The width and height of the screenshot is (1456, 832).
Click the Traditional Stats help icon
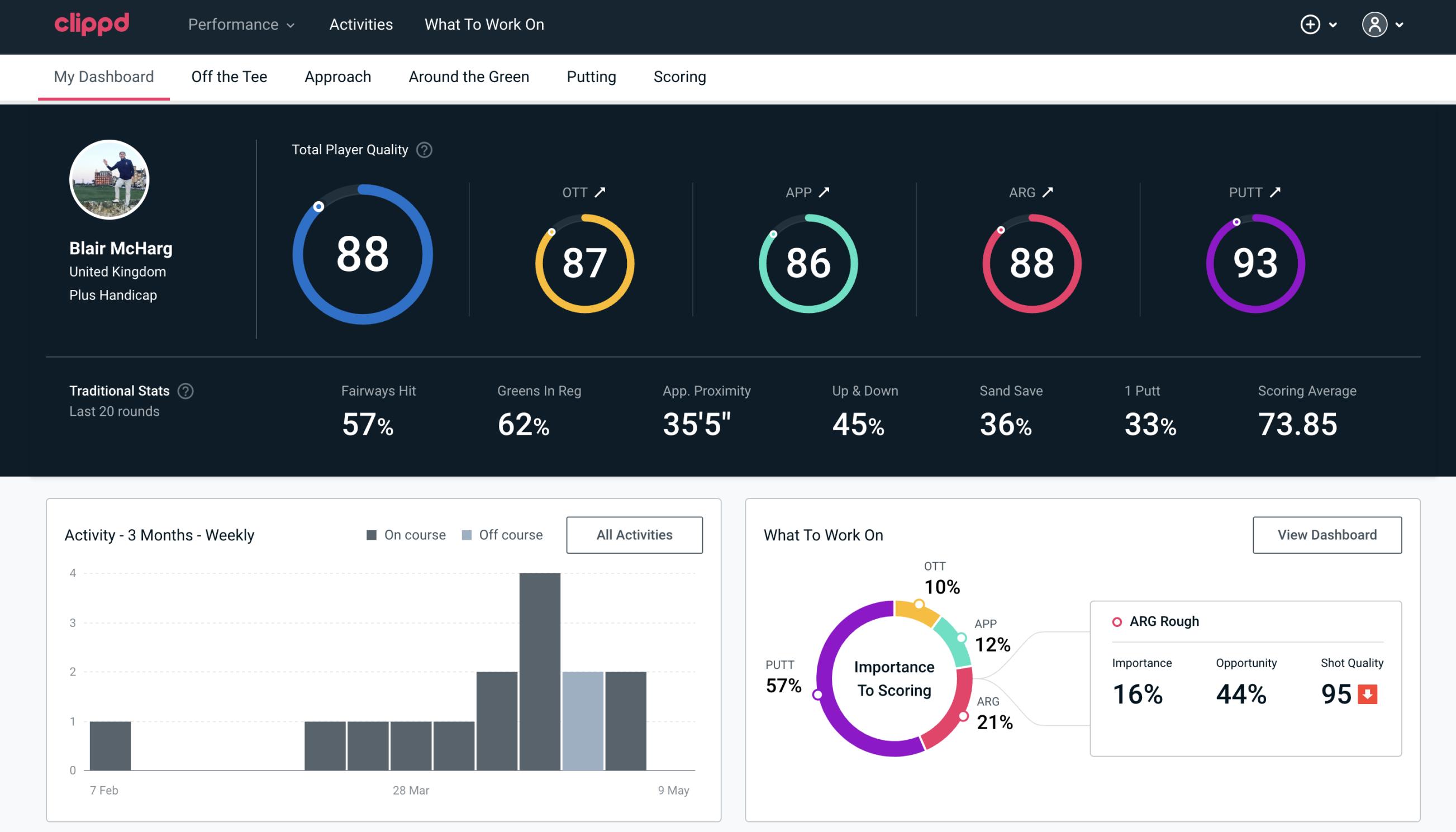[185, 390]
